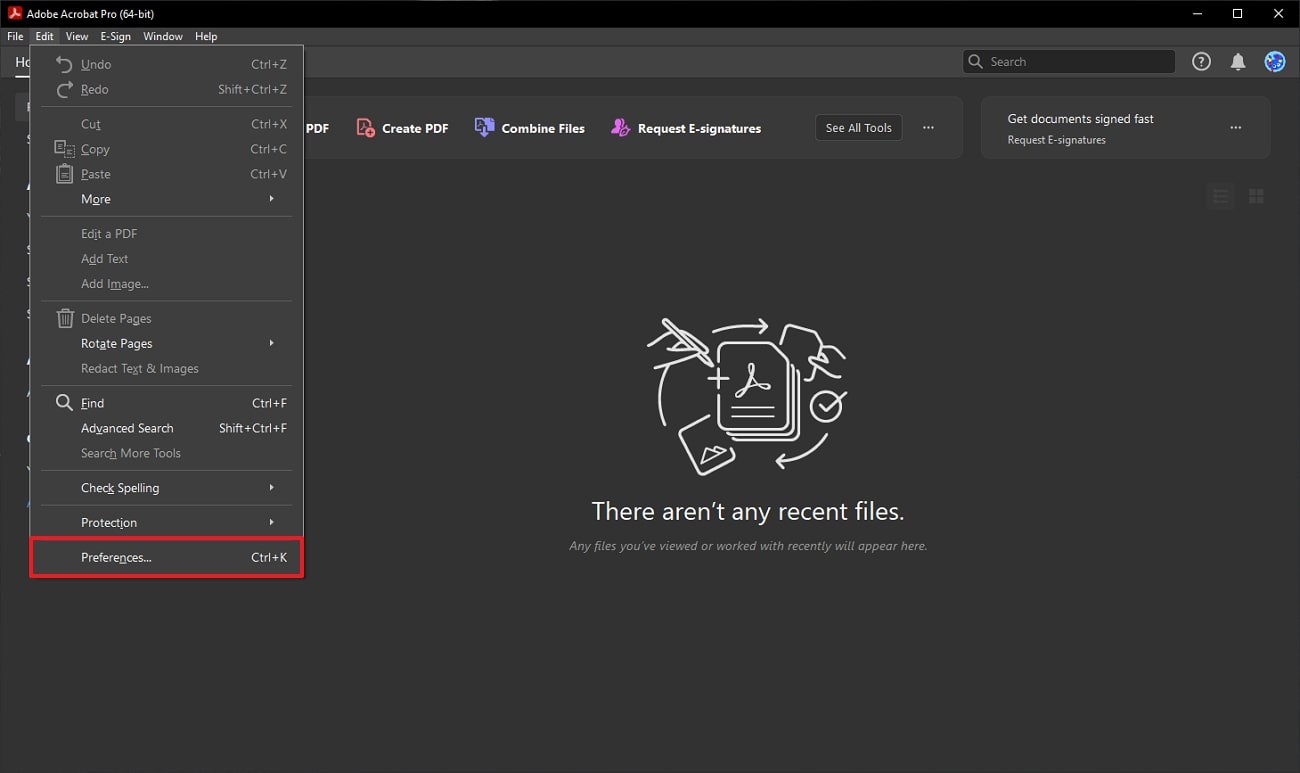
Task: Open the E-Sign menu
Action: click(115, 36)
